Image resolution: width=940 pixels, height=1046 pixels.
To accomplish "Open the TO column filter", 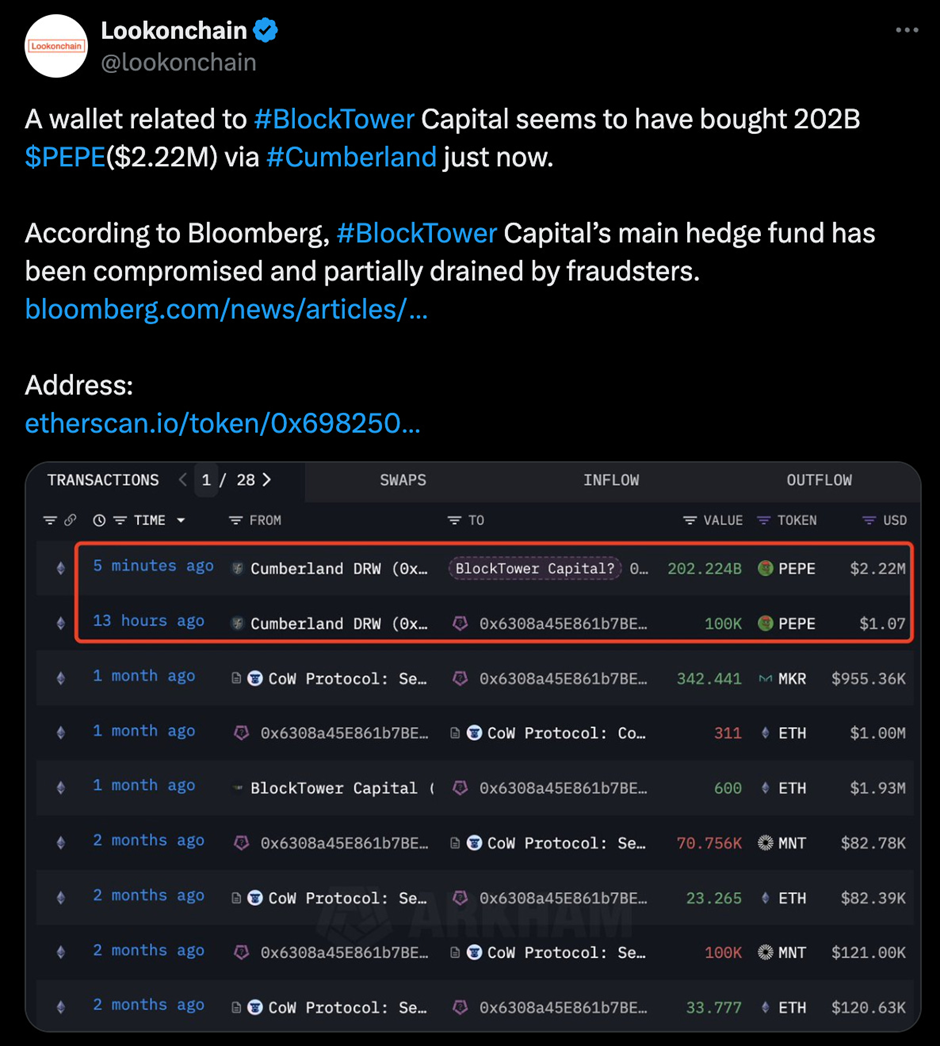I will pos(455,520).
